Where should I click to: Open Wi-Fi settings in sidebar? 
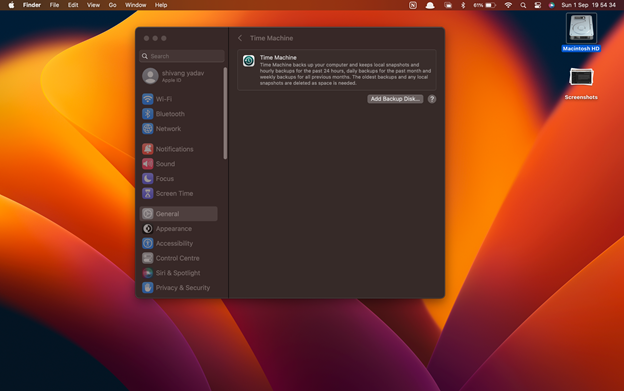pyautogui.click(x=179, y=99)
